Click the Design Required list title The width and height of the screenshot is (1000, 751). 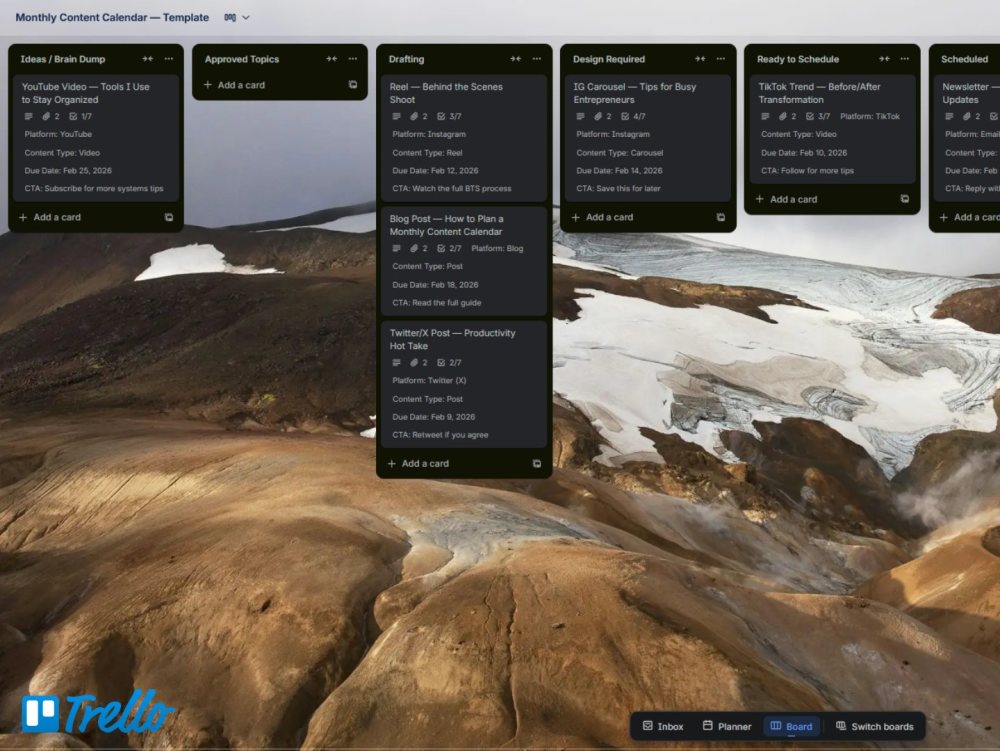(x=609, y=59)
